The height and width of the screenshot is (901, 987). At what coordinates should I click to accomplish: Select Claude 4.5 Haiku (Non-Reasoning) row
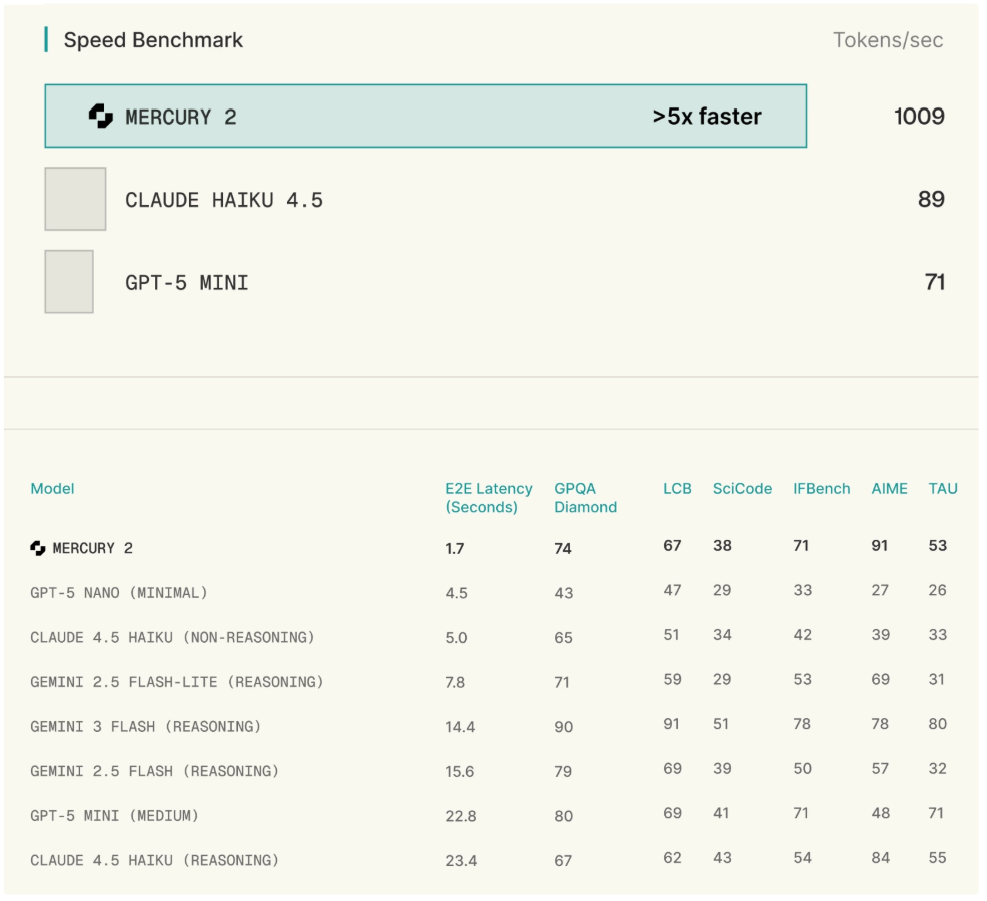click(x=172, y=638)
